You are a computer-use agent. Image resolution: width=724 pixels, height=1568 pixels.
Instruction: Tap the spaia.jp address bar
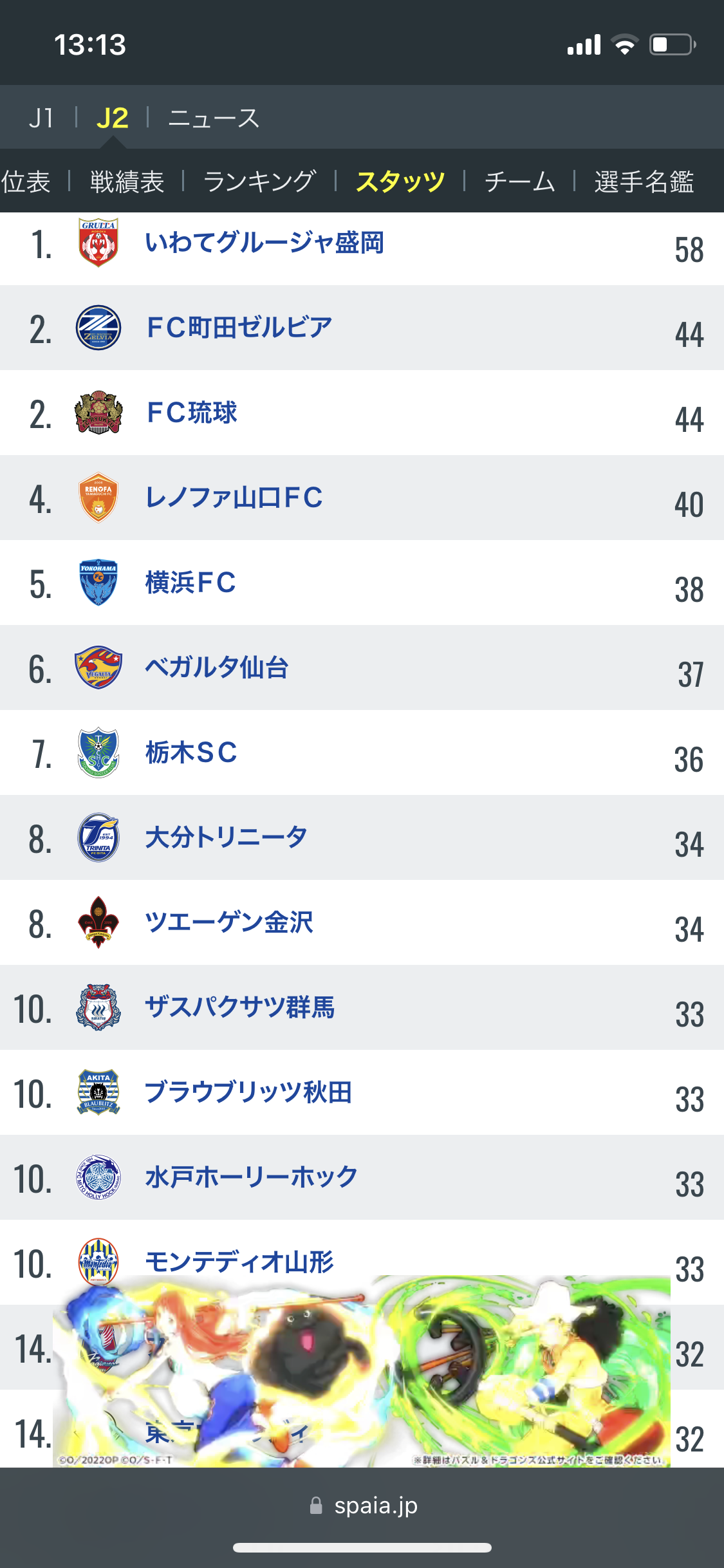point(363,1506)
